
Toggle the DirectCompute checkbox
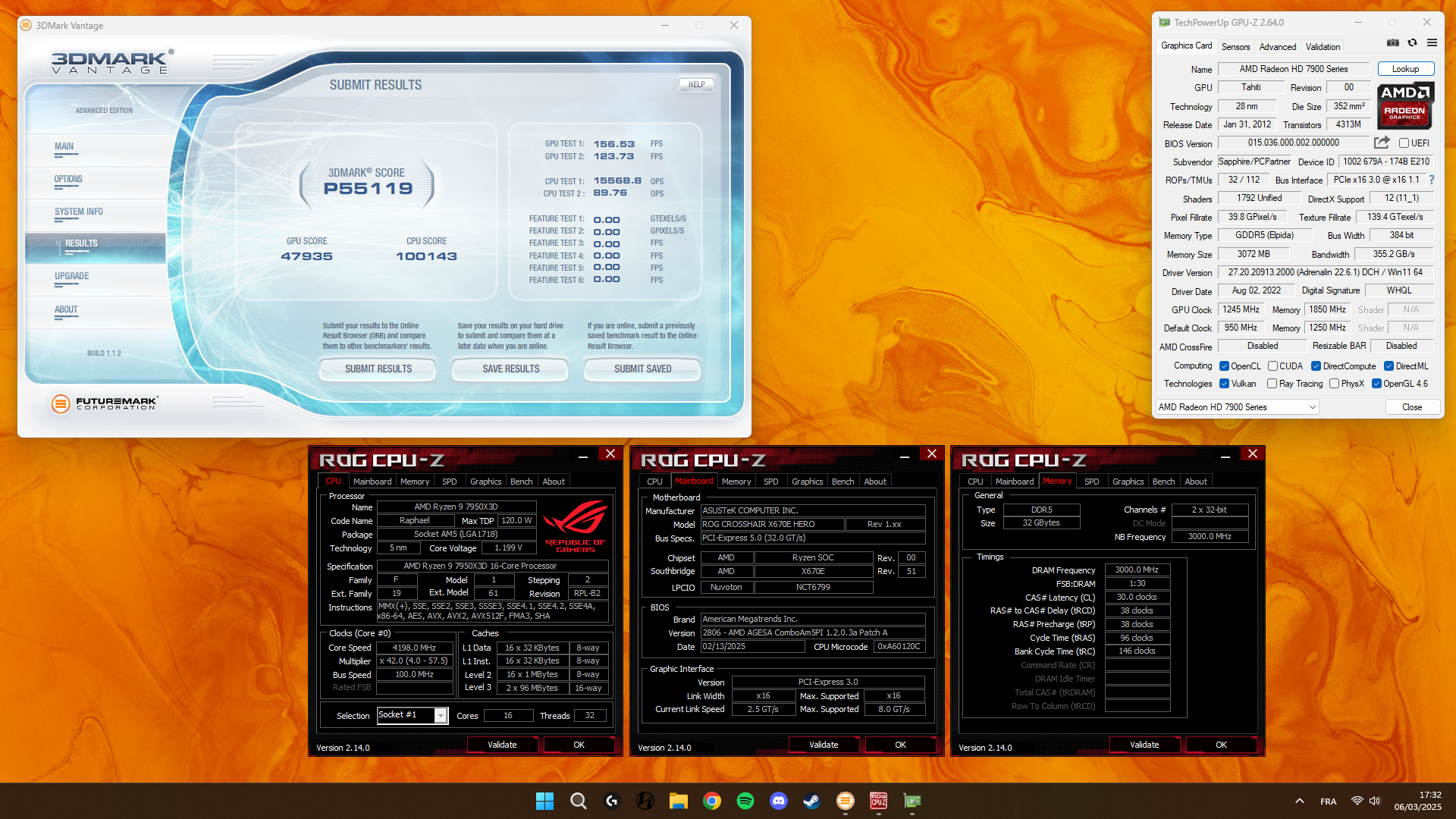pos(1316,366)
